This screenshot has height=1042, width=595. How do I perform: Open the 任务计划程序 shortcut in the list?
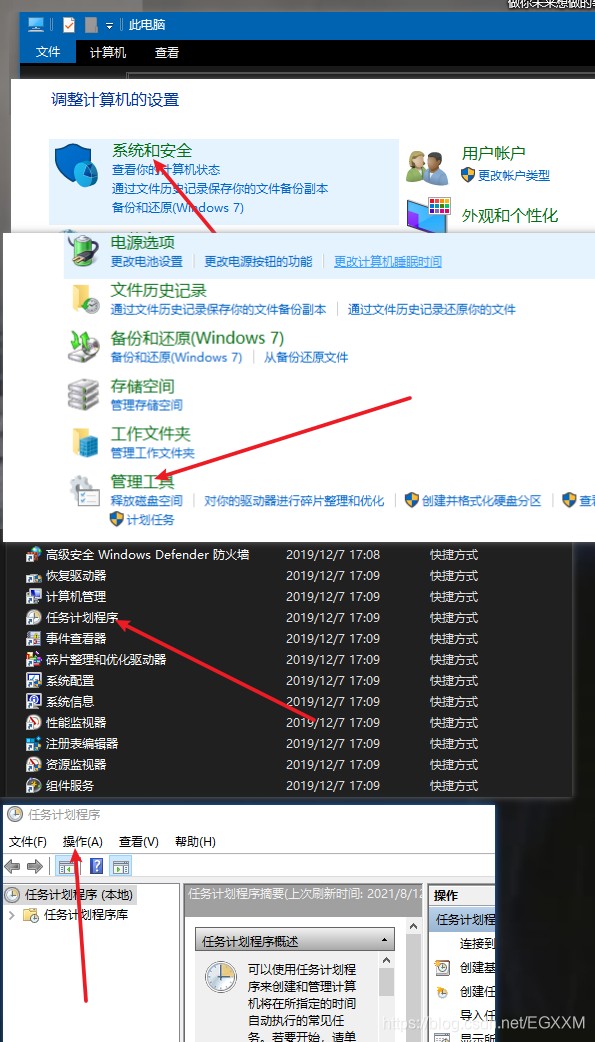coord(82,617)
